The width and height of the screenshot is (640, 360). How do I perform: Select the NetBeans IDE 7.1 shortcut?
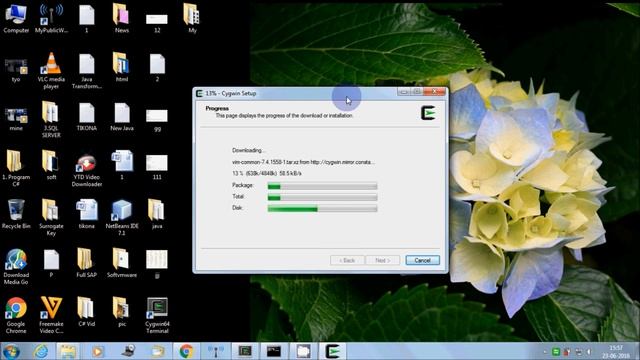click(x=122, y=217)
